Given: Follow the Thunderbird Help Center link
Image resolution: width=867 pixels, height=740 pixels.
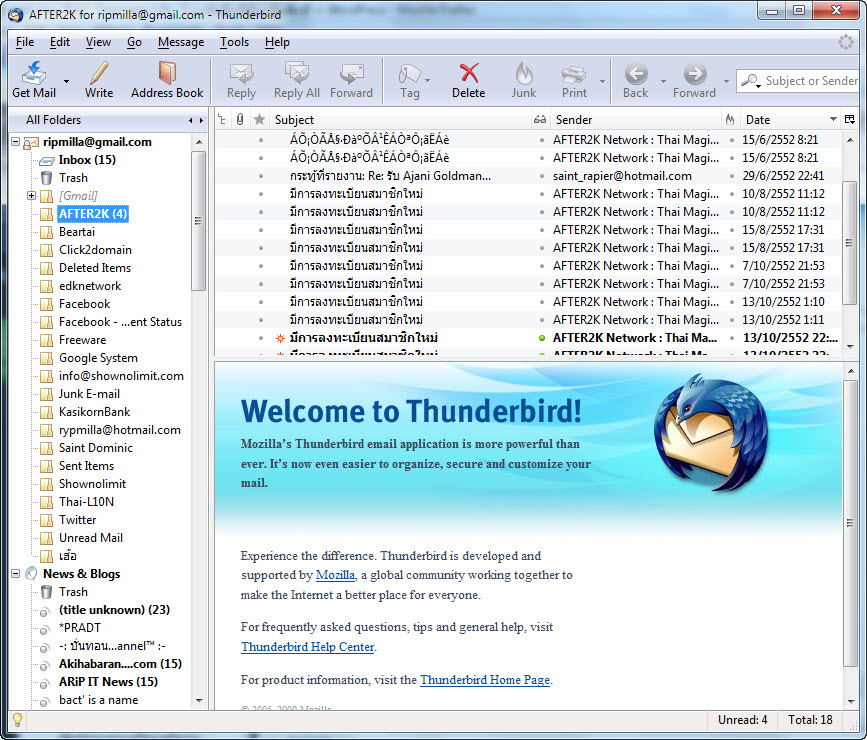Looking at the screenshot, I should (x=307, y=647).
